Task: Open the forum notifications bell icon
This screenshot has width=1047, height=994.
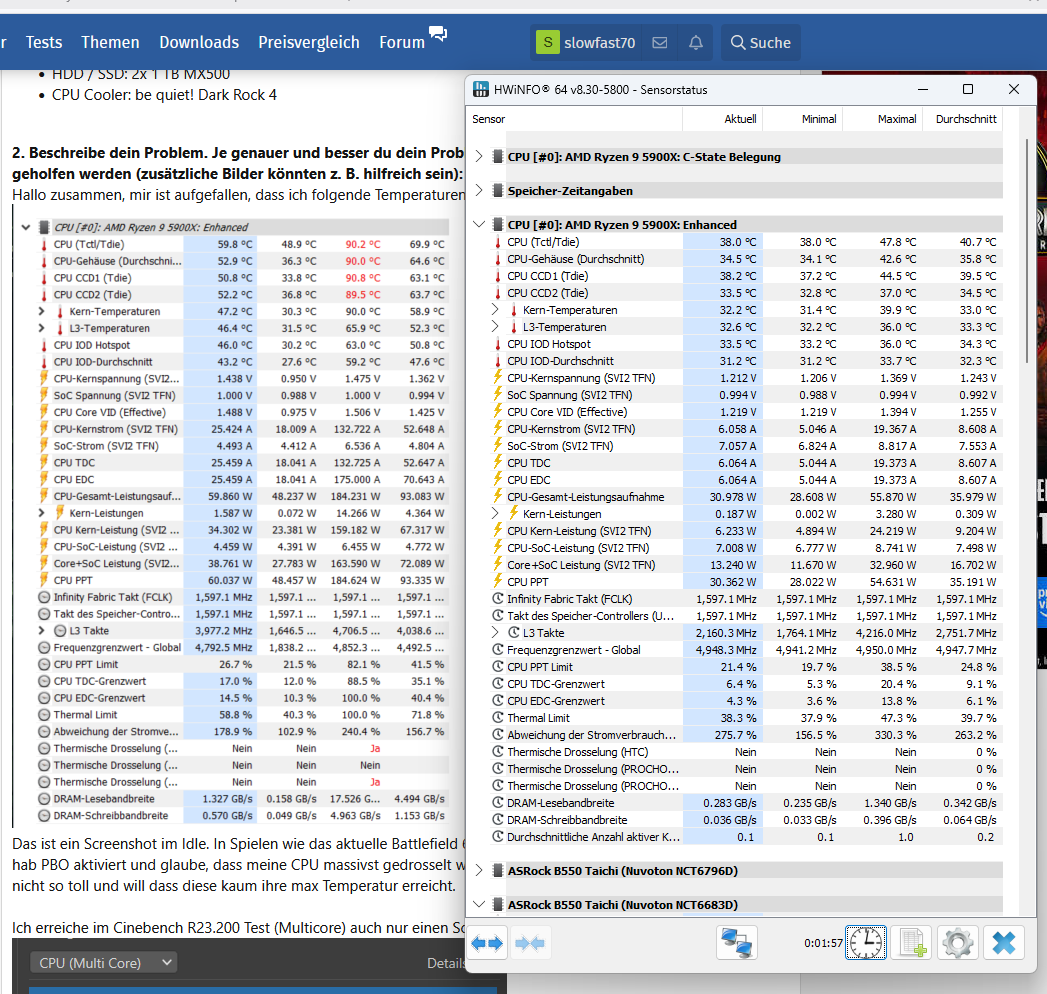Action: (x=696, y=43)
